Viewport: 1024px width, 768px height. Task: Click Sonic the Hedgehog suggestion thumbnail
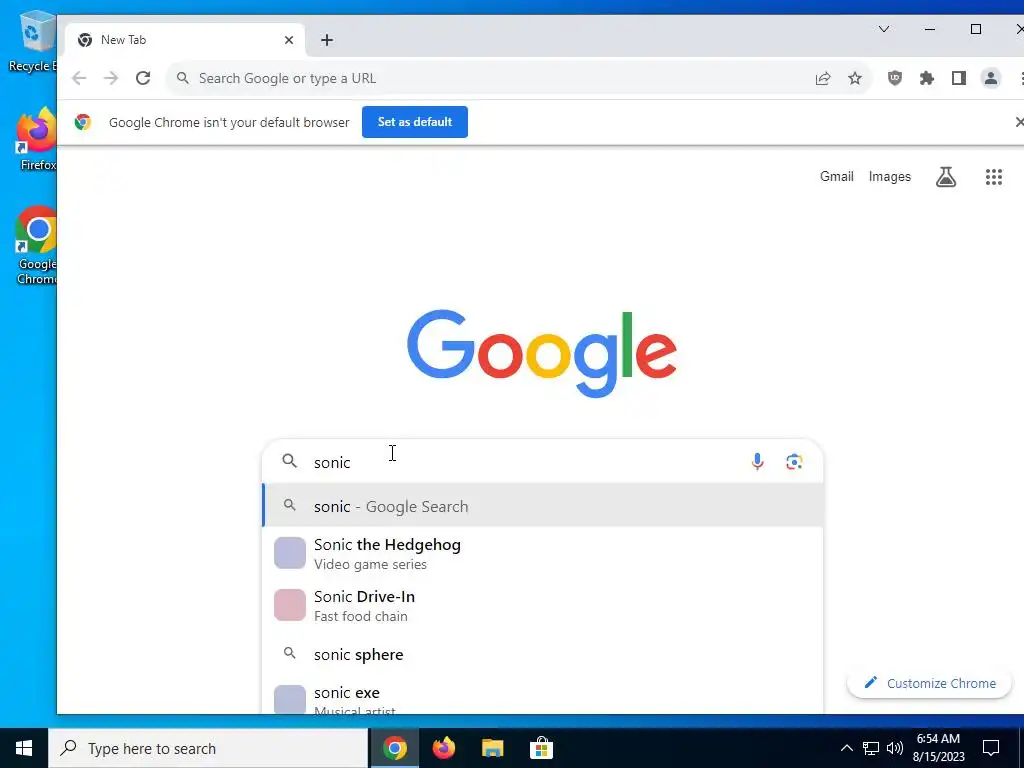(289, 553)
